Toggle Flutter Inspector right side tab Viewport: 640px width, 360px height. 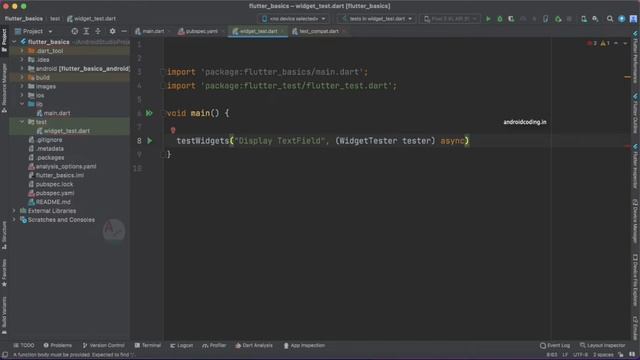(636, 166)
